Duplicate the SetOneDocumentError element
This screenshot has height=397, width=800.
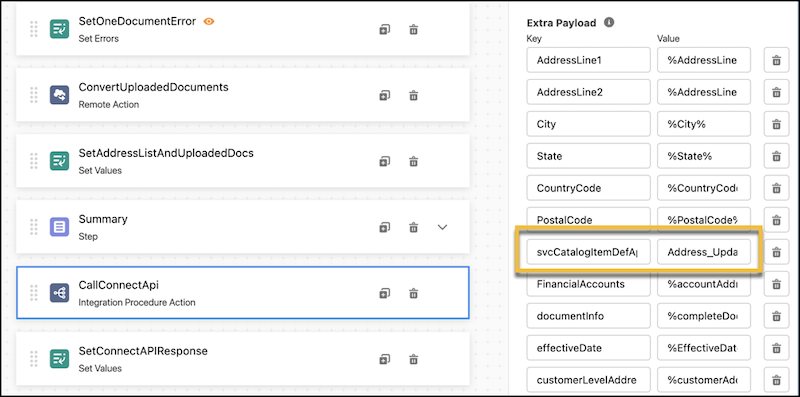pyautogui.click(x=385, y=30)
